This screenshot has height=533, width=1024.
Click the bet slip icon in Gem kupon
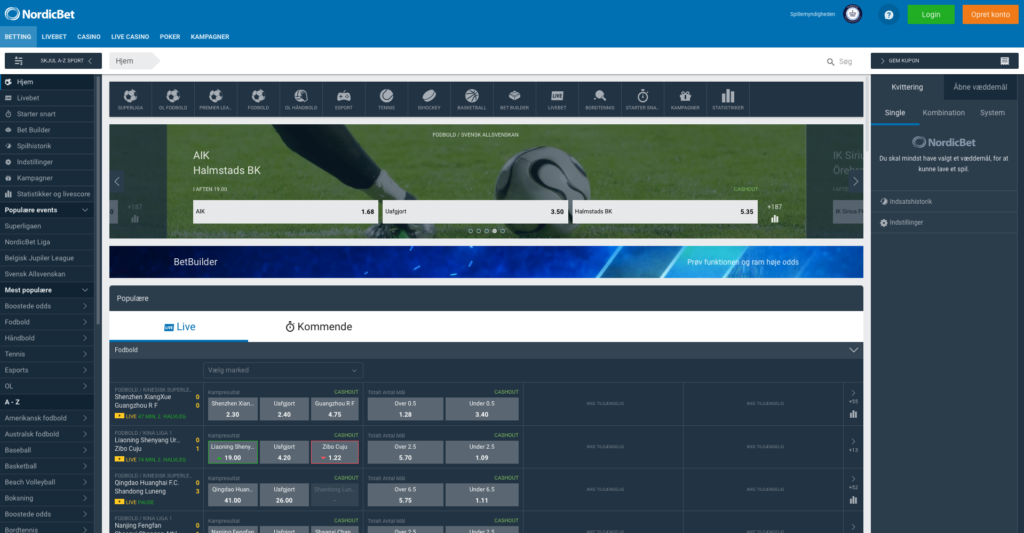click(1004, 61)
